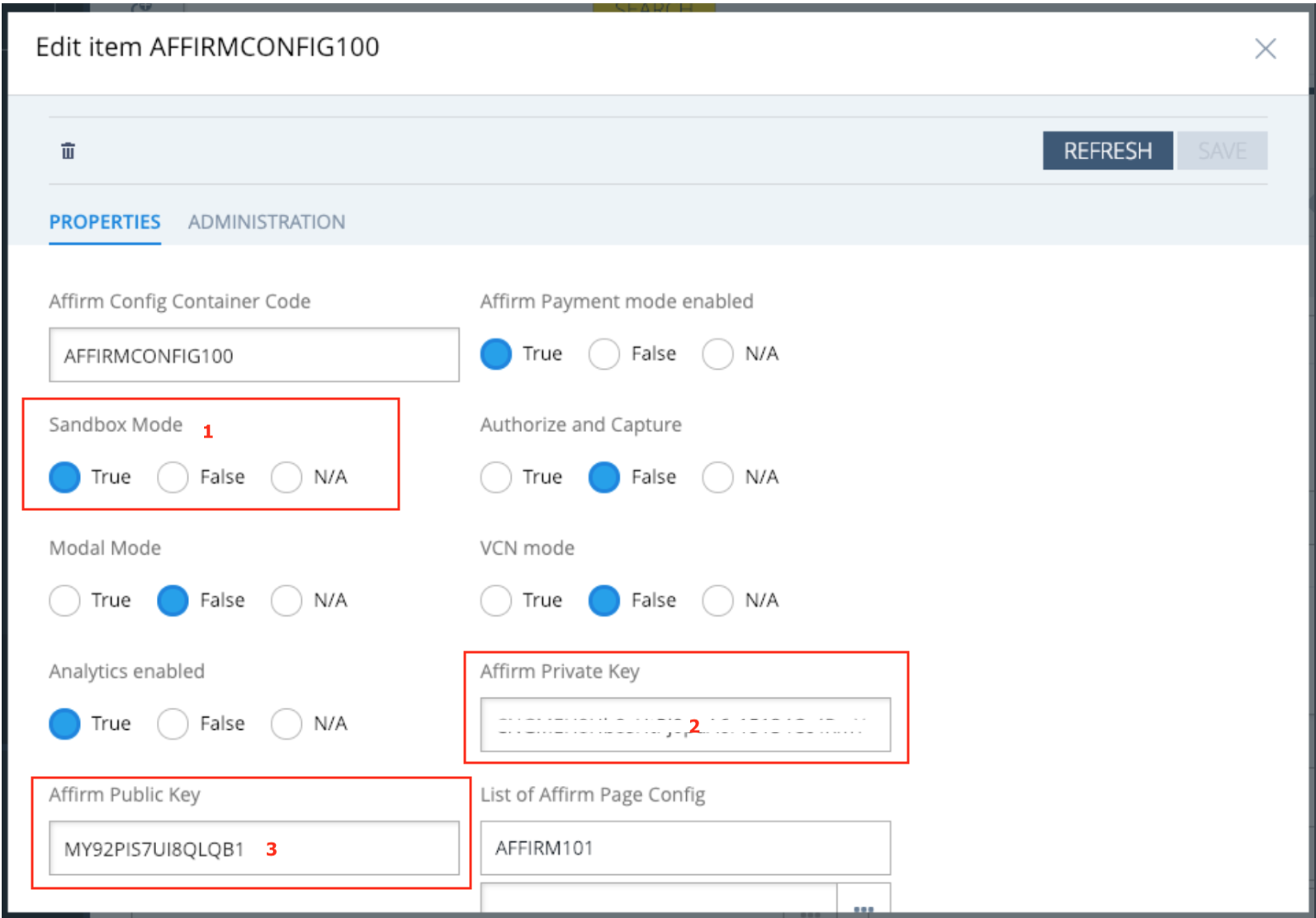Set Affirm Payment mode enabled to False
This screenshot has height=918, width=1316.
tap(604, 354)
